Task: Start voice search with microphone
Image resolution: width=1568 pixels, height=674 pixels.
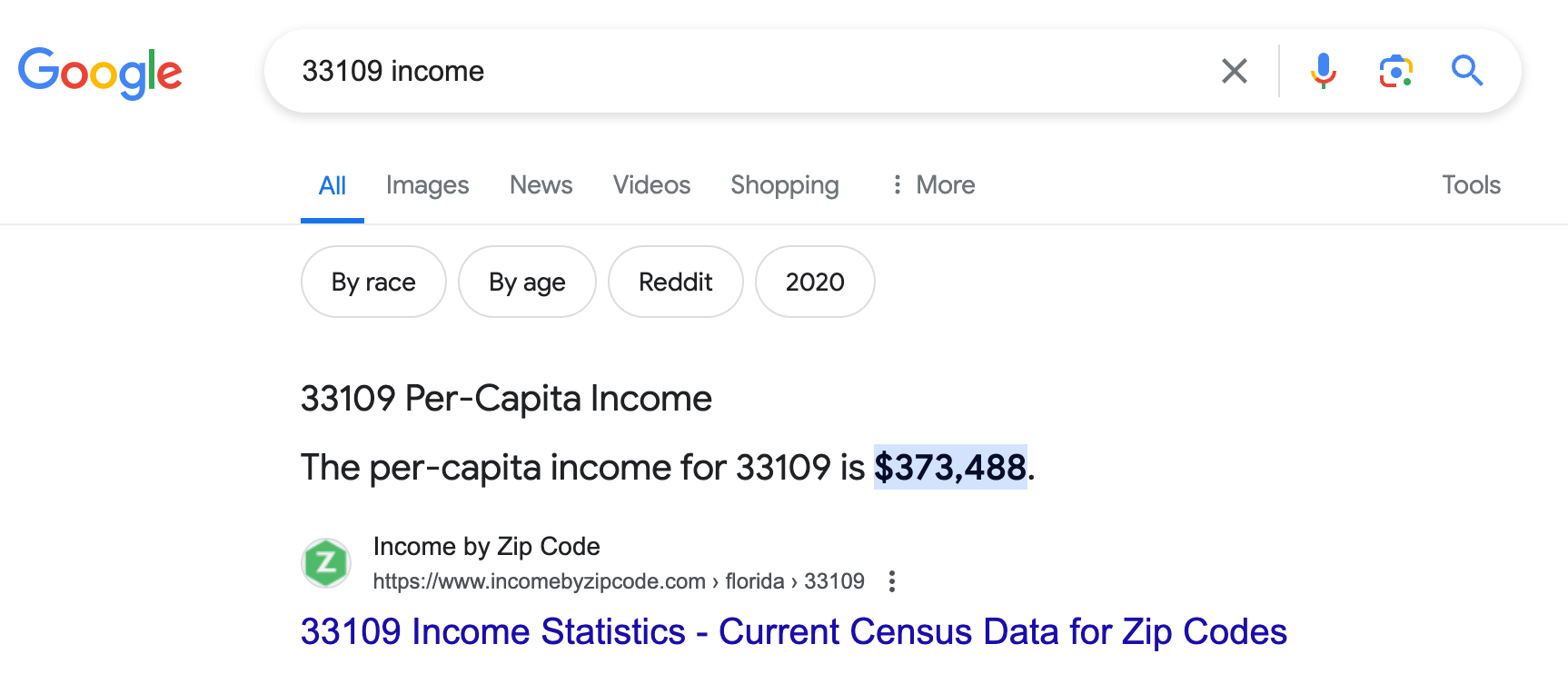Action: (1323, 71)
